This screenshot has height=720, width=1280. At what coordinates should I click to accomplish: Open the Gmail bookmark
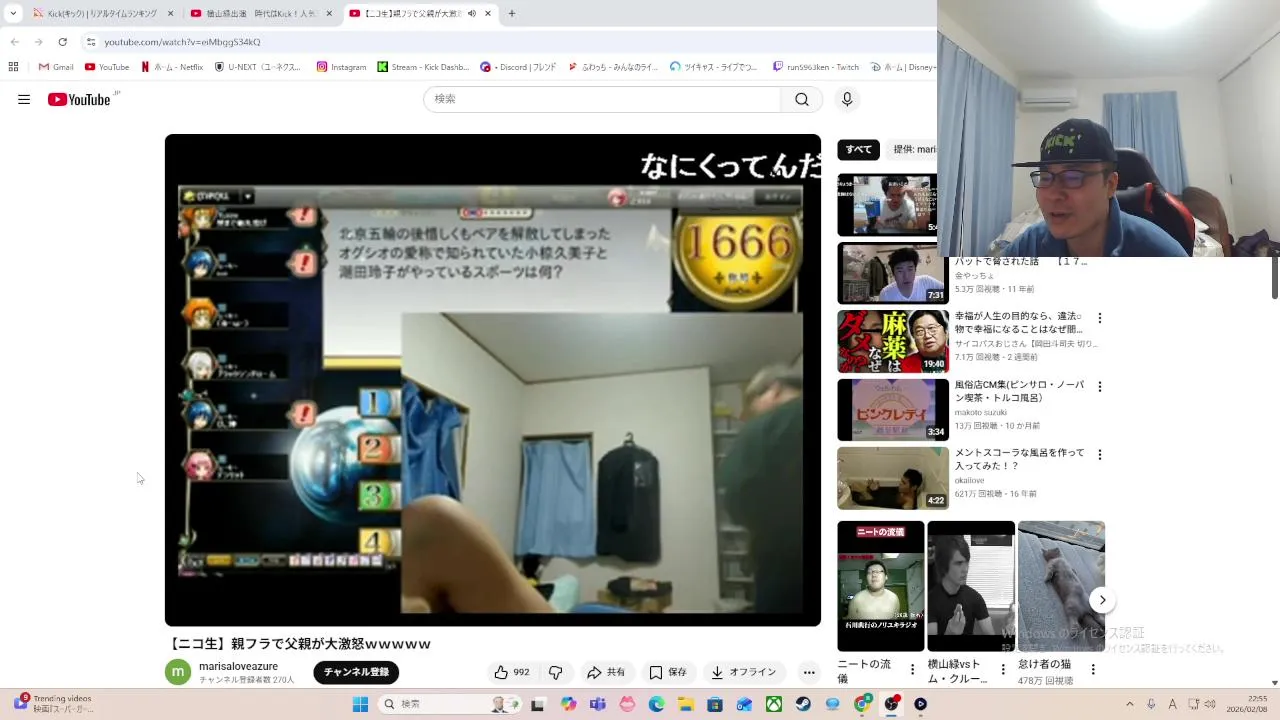[56, 67]
